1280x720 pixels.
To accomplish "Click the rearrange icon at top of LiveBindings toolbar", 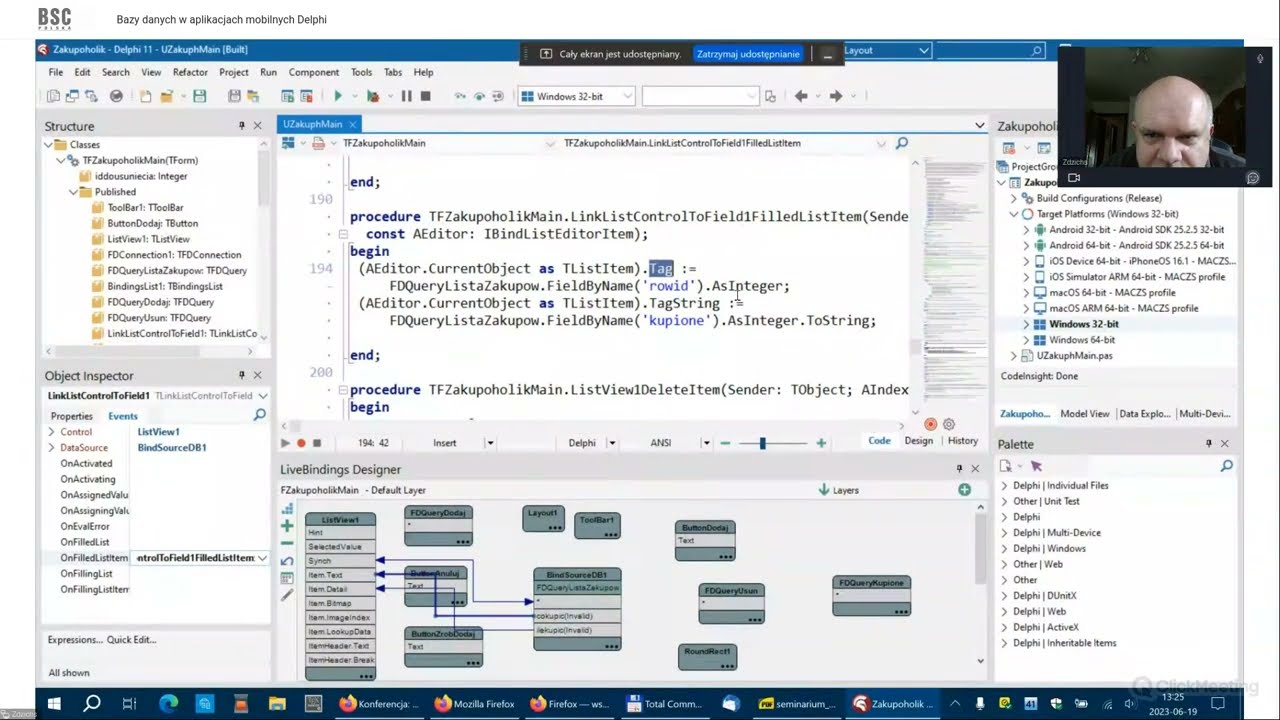I will 287,509.
